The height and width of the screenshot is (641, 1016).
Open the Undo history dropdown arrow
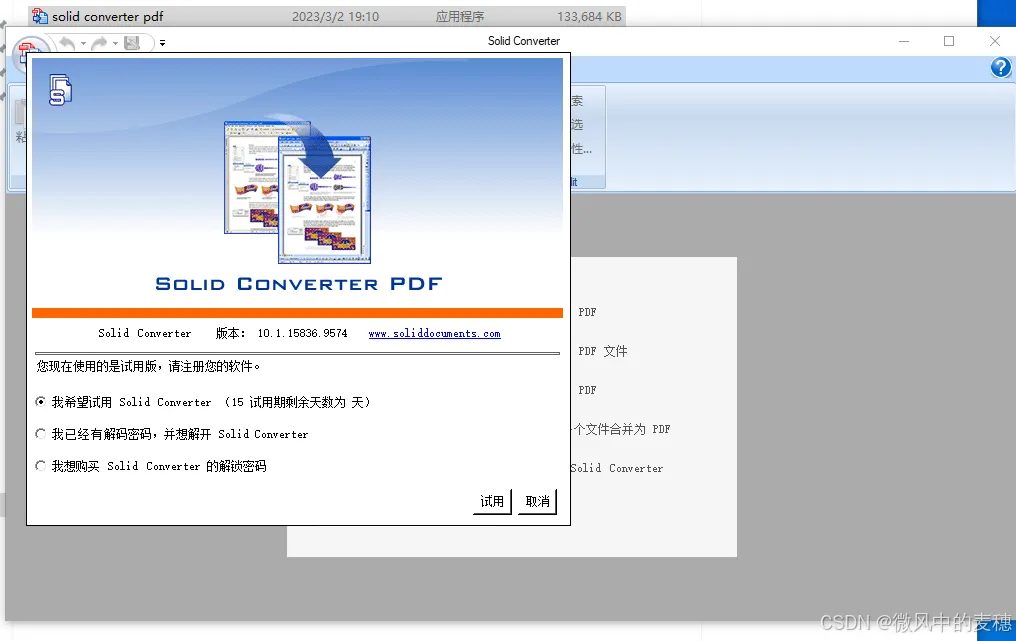click(83, 43)
